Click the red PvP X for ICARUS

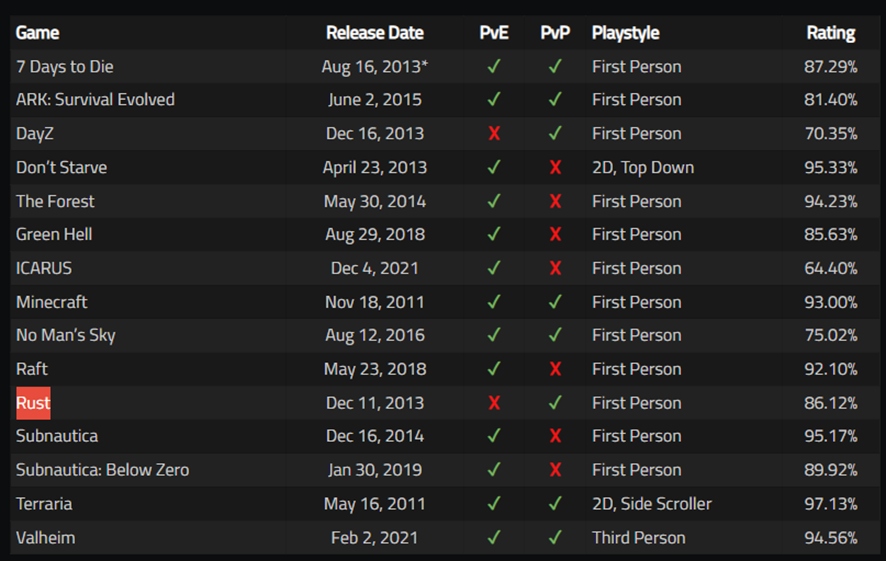555,268
